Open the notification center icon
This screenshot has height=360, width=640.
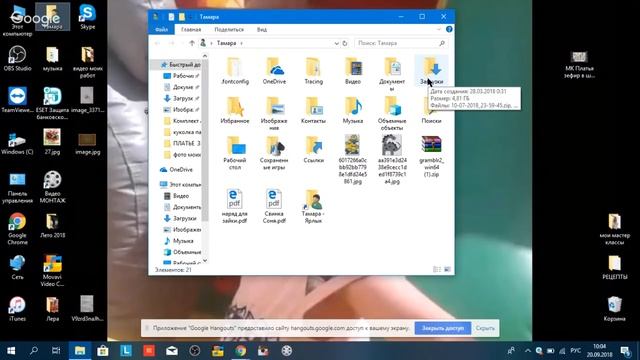coord(625,351)
